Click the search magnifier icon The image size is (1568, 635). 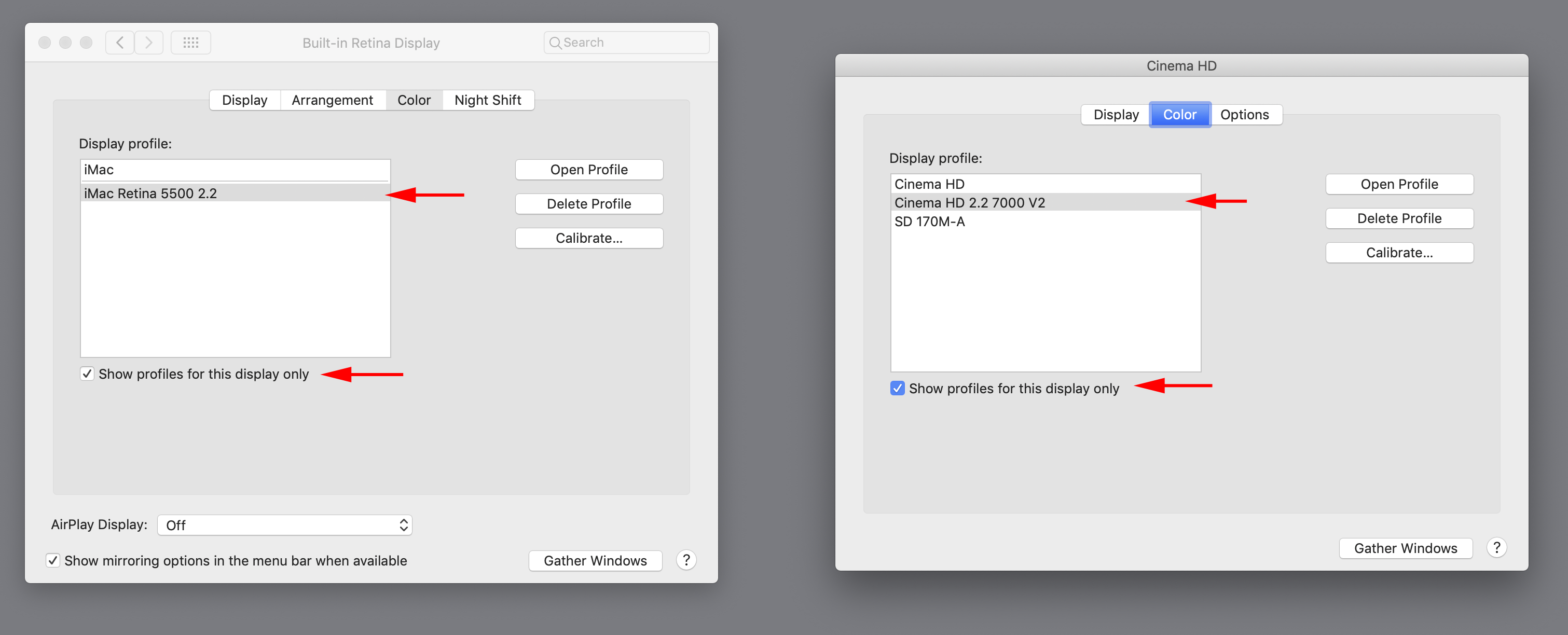coord(556,42)
